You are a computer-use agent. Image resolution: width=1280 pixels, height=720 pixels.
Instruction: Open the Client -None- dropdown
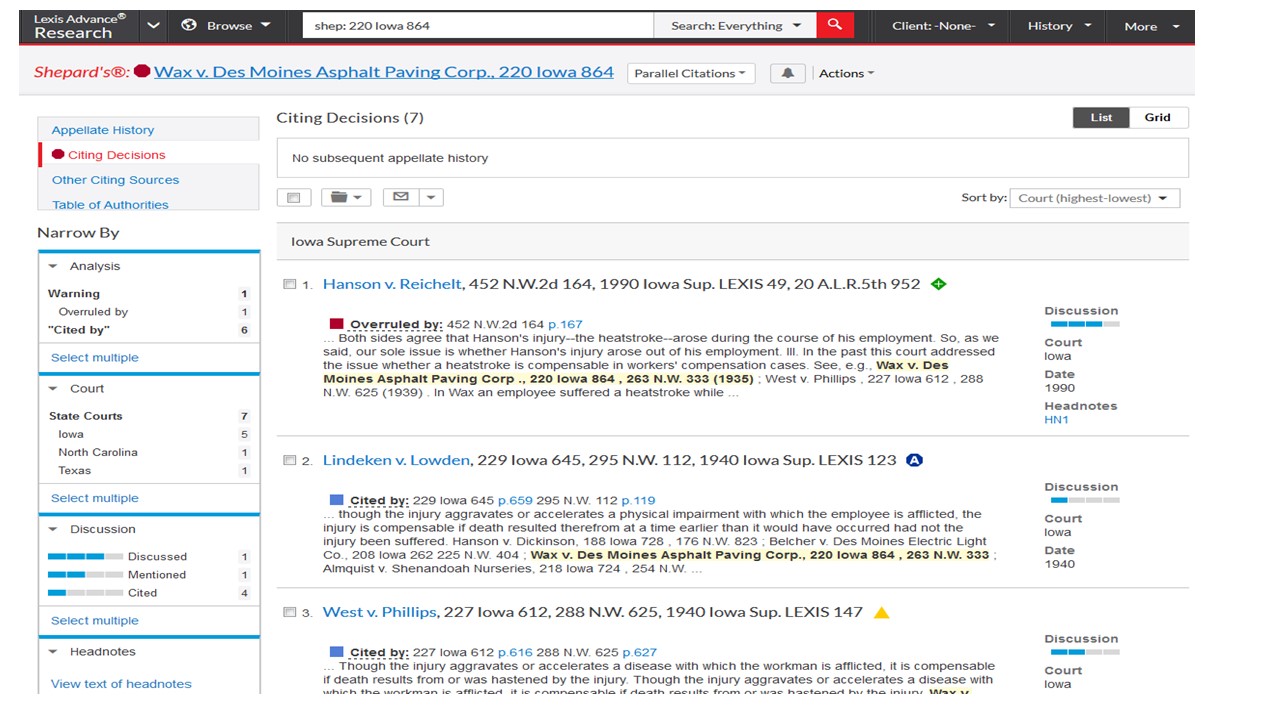(x=943, y=26)
